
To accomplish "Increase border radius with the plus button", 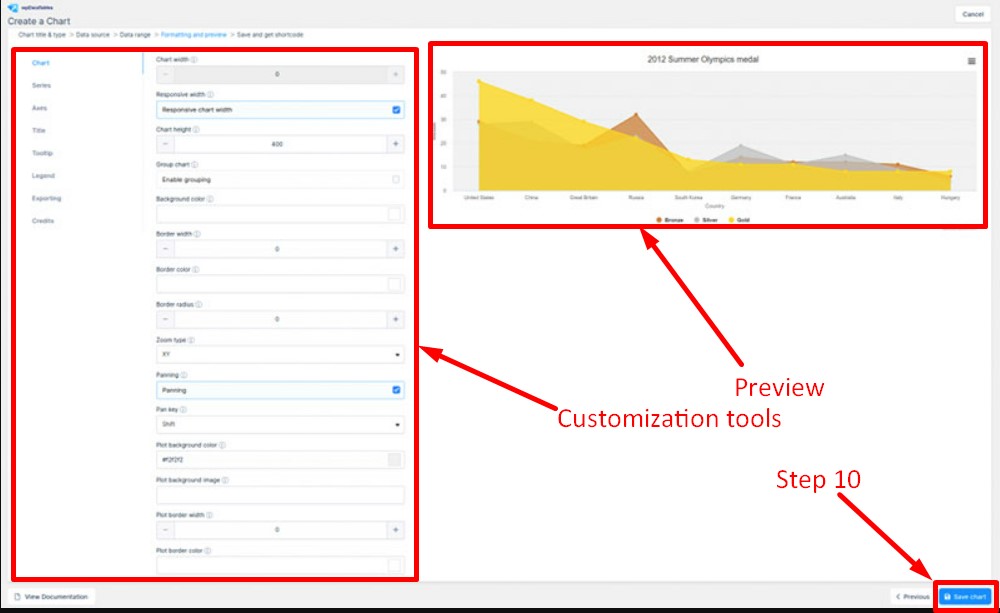I will coord(395,319).
